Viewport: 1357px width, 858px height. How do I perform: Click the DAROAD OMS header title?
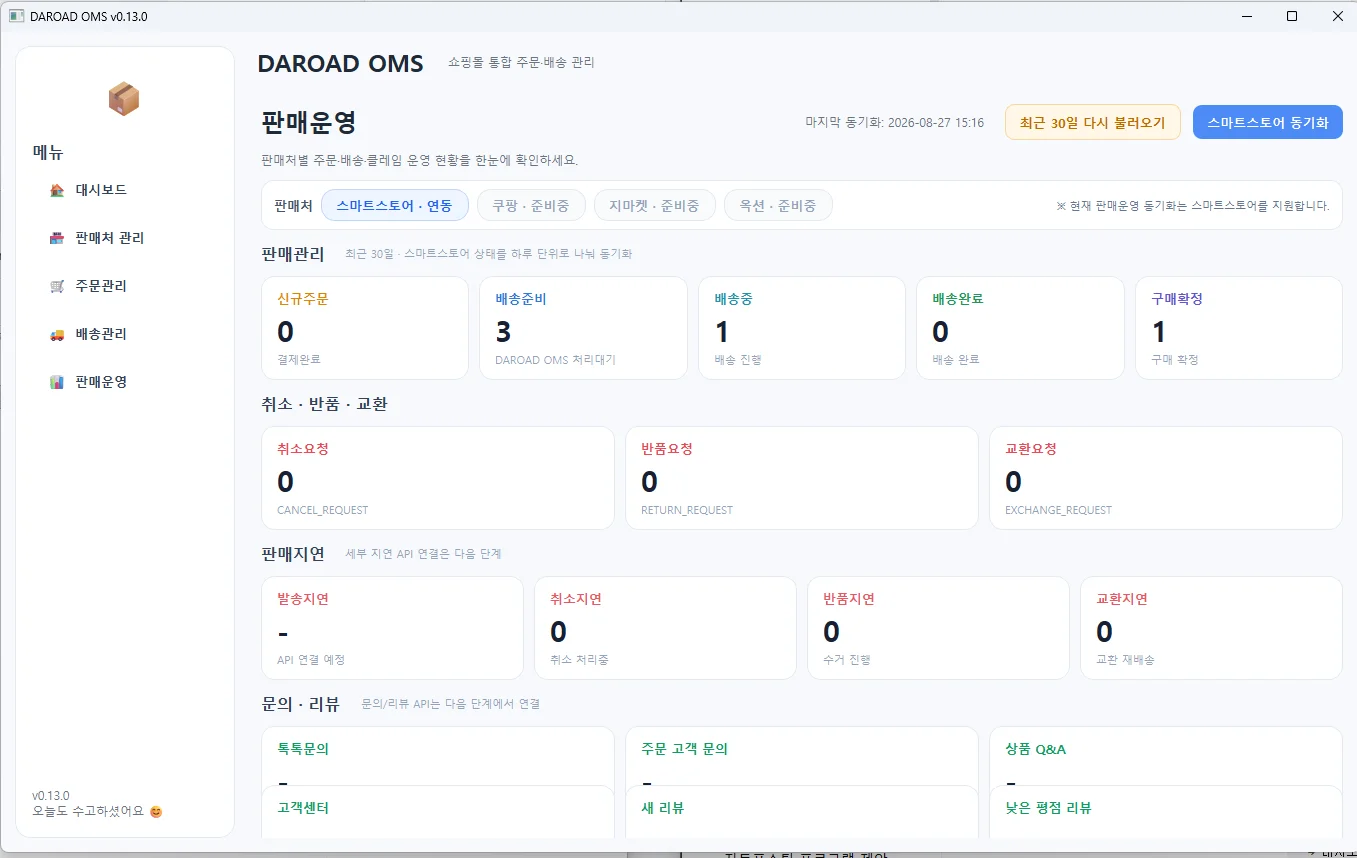tap(340, 63)
